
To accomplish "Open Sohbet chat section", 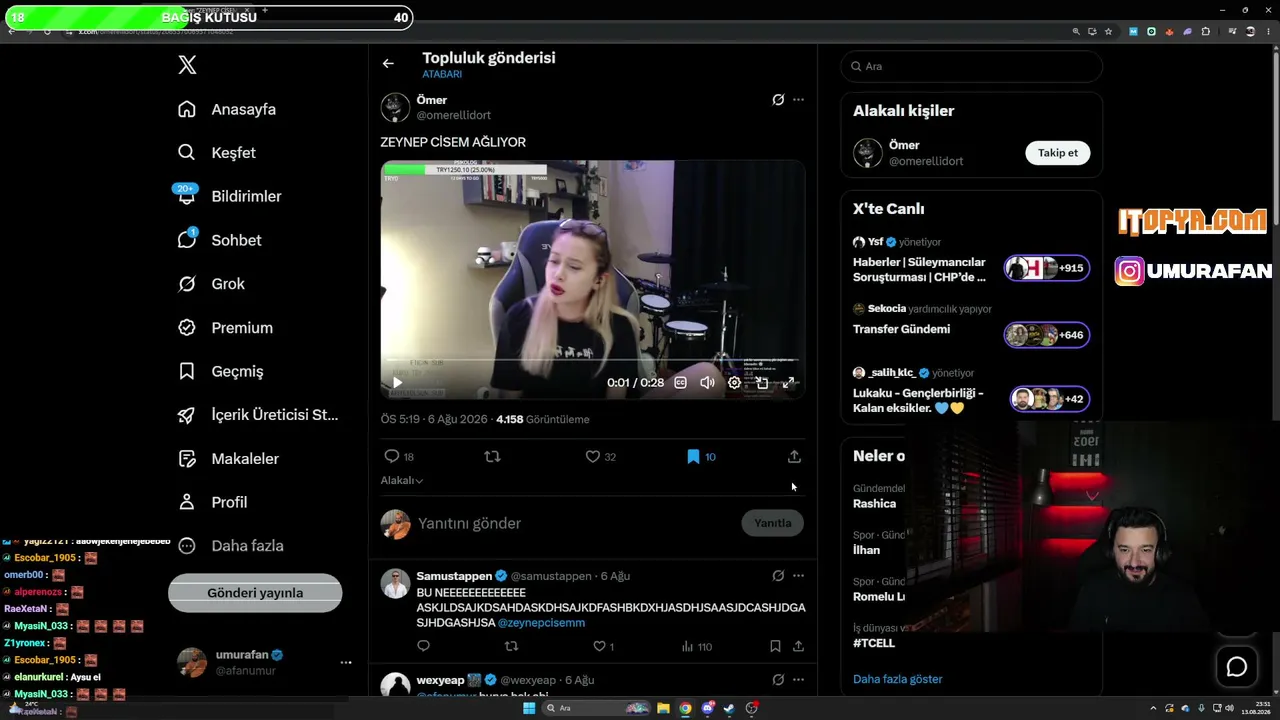I will click(219, 240).
